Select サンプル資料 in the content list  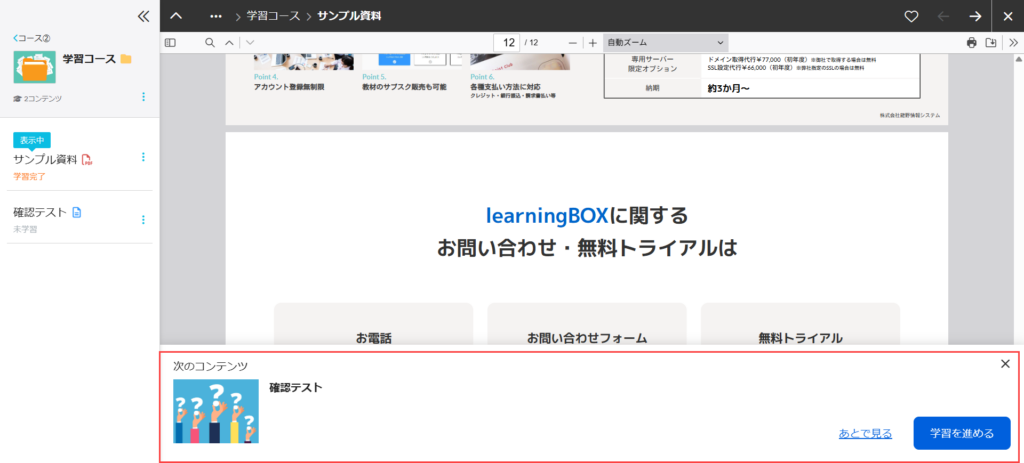(x=45, y=159)
